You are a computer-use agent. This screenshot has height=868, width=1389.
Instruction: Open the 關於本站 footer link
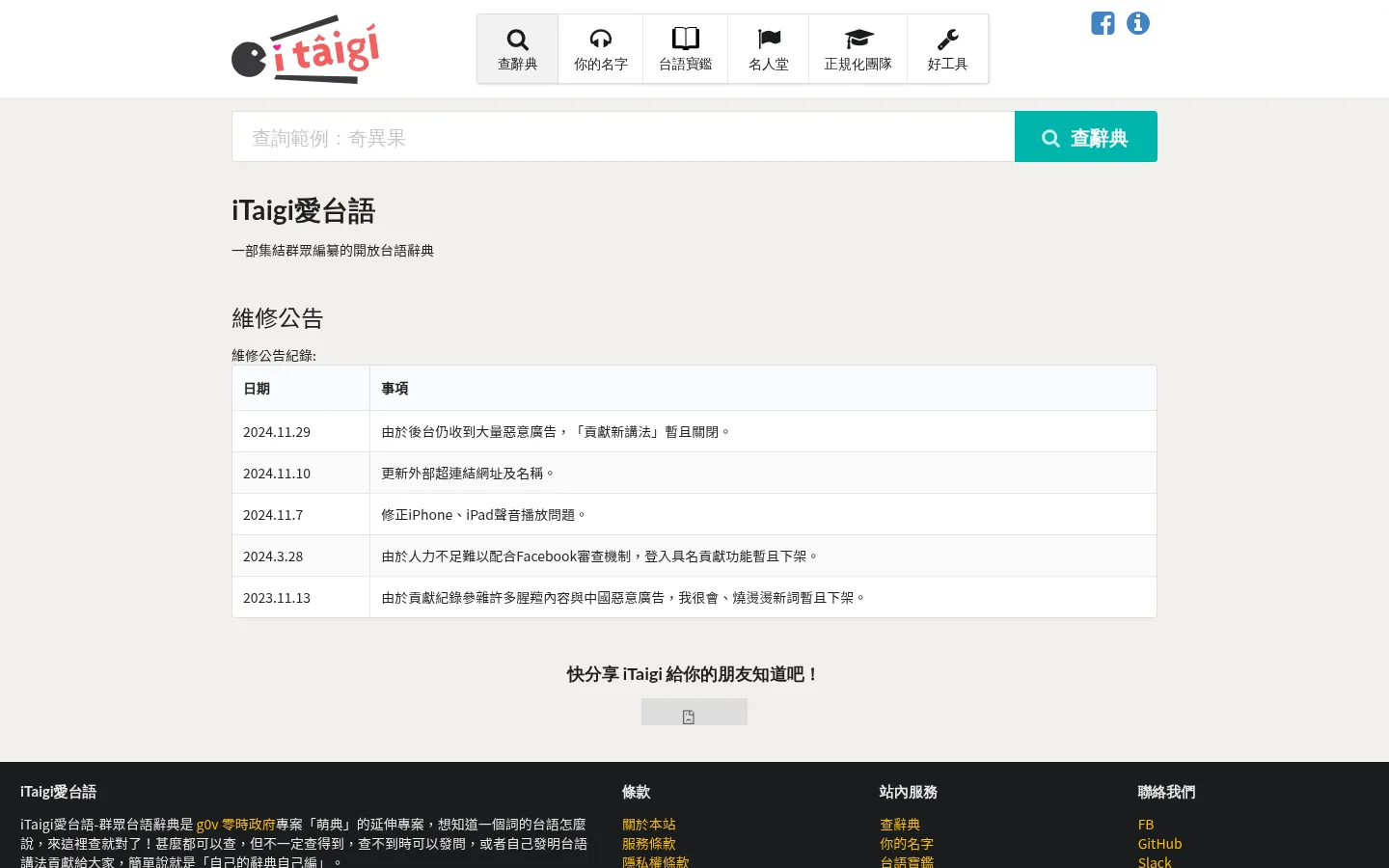[x=649, y=825]
